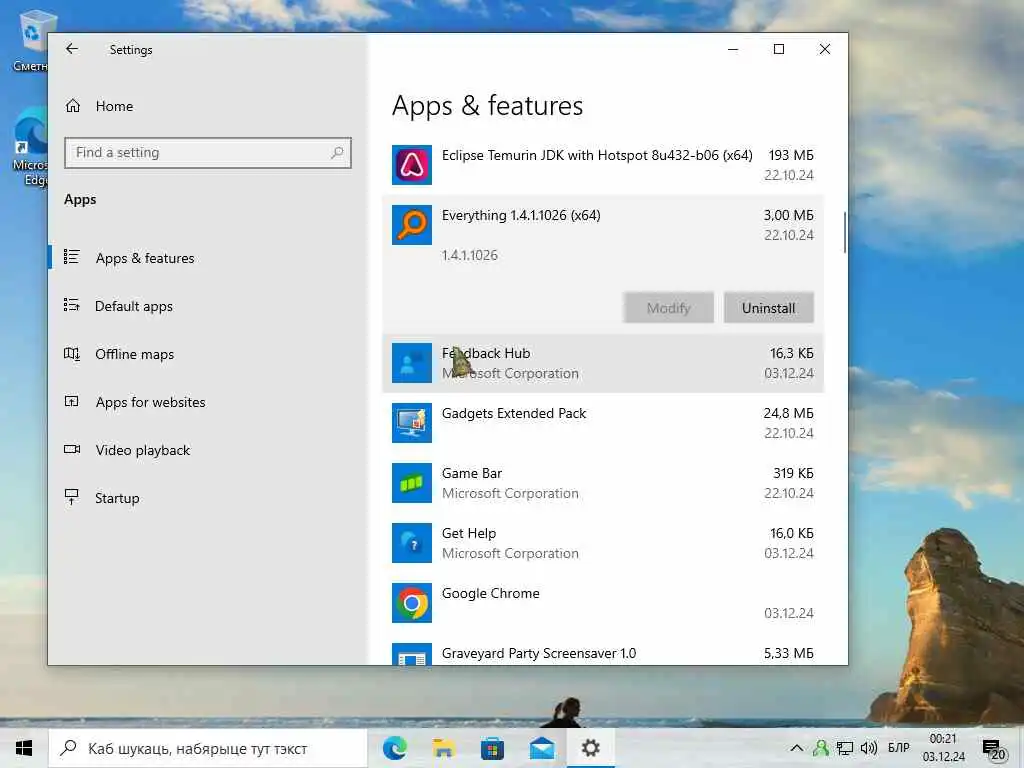Select the Apps for websites sidebar icon
Image resolution: width=1024 pixels, height=768 pixels.
point(72,402)
